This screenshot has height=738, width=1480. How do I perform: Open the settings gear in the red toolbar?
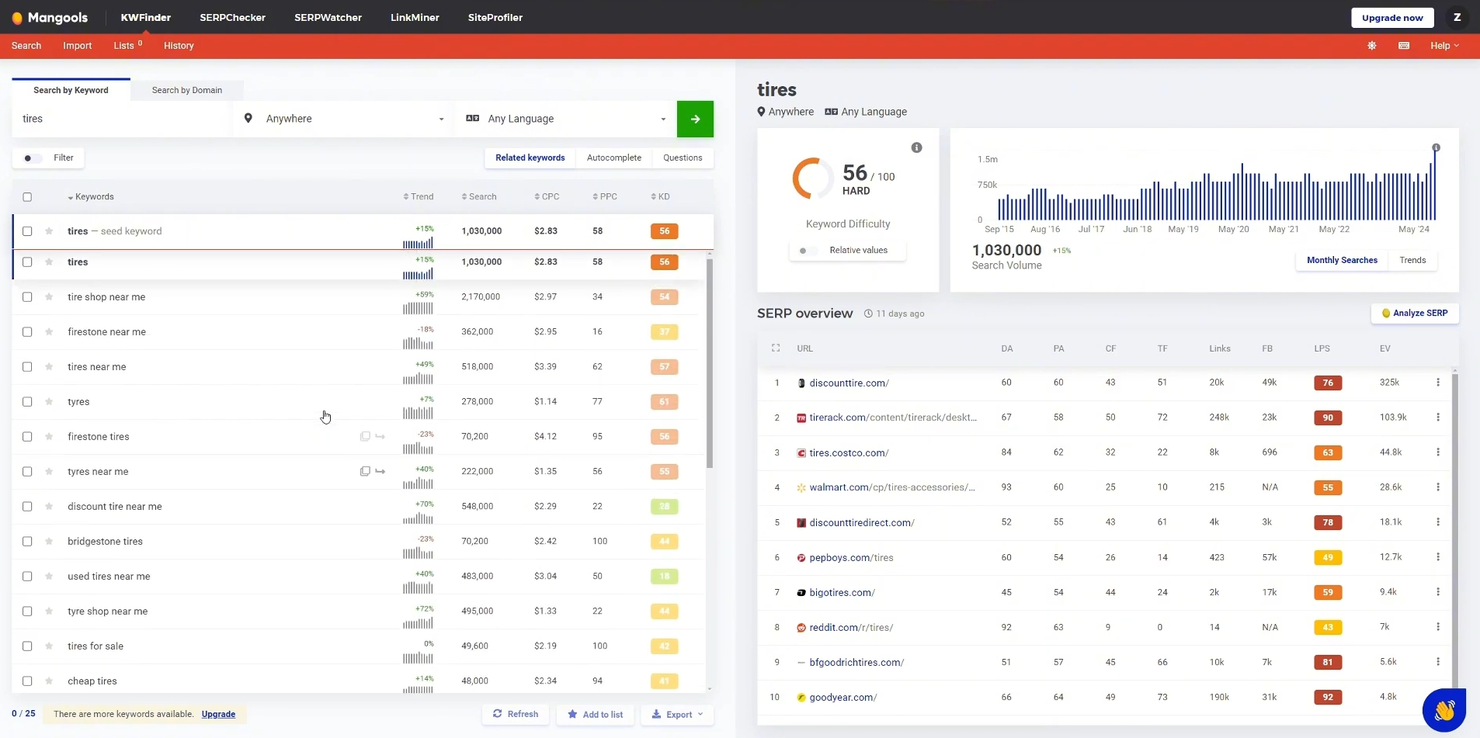[1371, 45]
